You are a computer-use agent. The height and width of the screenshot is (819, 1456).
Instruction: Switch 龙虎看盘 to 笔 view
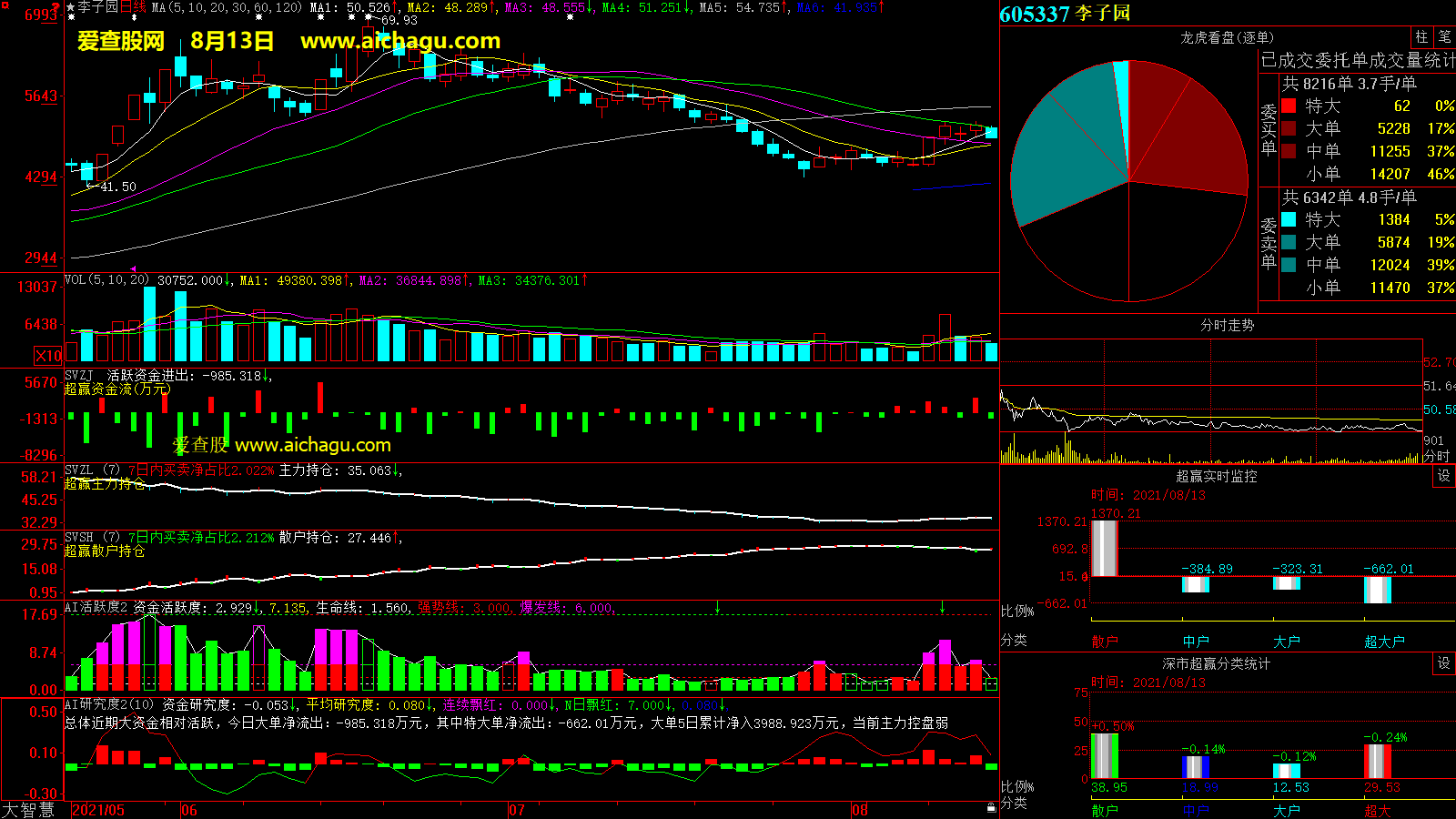1444,37
